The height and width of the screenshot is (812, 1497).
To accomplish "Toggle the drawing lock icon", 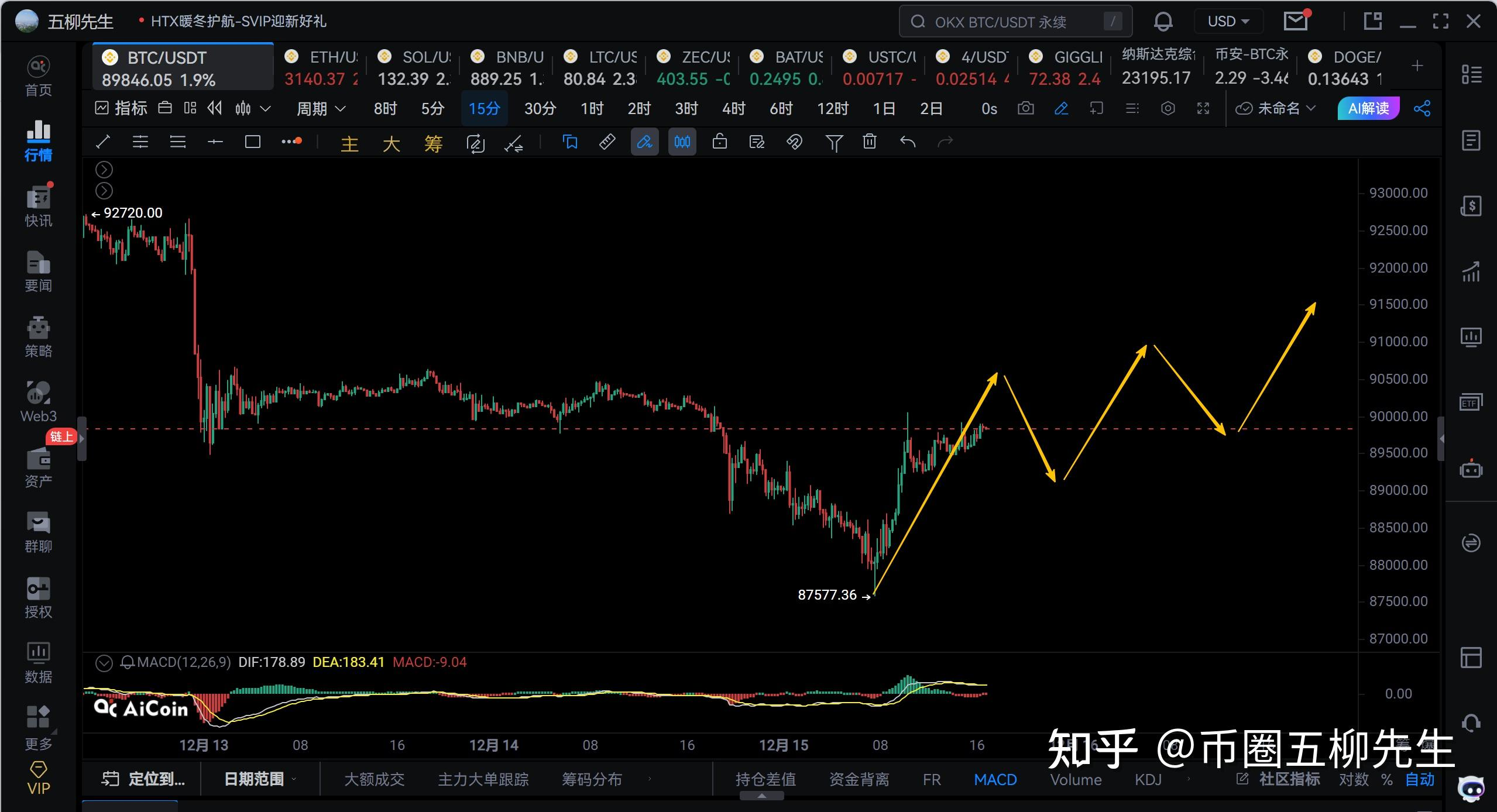I will coord(720,142).
